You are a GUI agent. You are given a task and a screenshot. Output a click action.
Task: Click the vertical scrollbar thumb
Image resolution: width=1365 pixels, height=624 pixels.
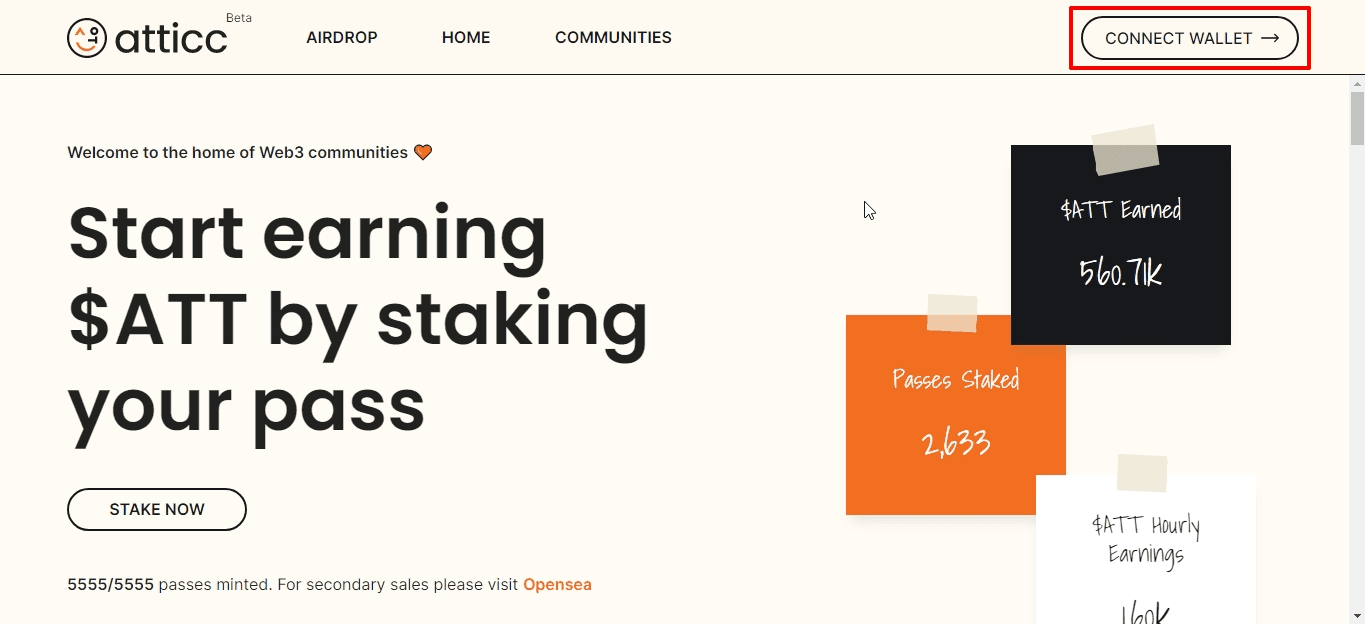click(1357, 118)
